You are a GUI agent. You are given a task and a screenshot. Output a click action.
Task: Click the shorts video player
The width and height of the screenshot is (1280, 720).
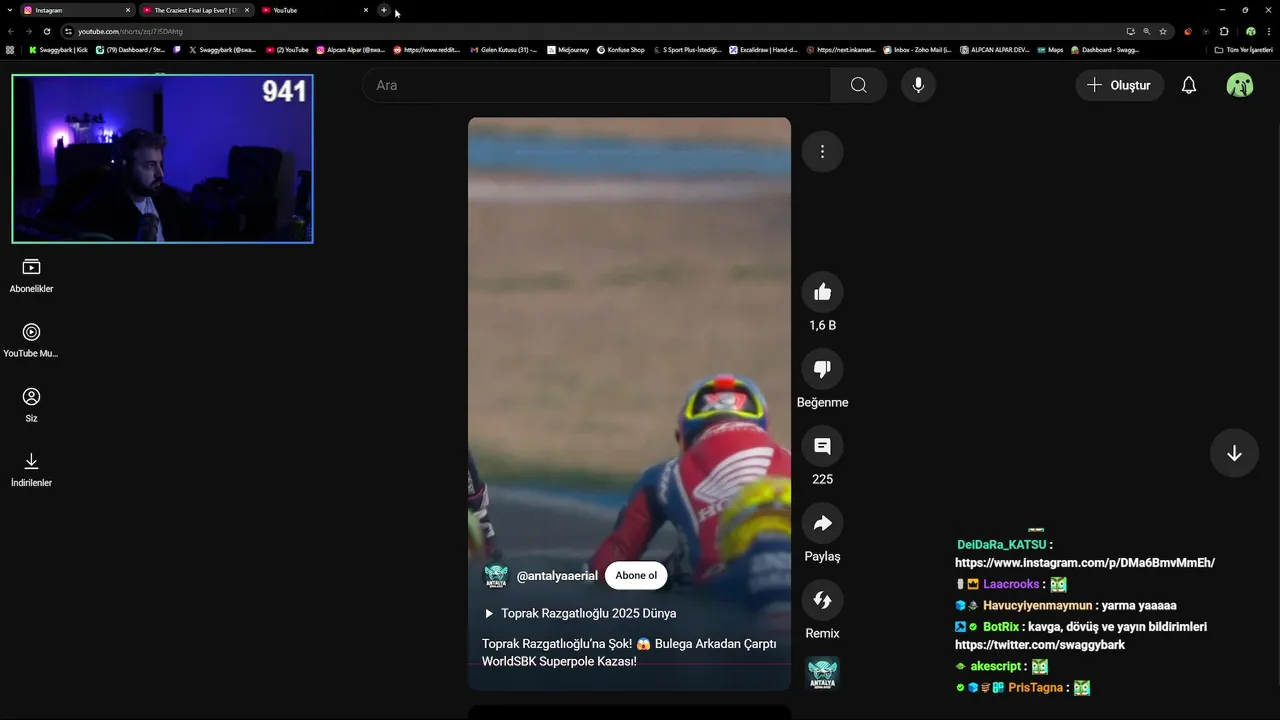pos(629,403)
